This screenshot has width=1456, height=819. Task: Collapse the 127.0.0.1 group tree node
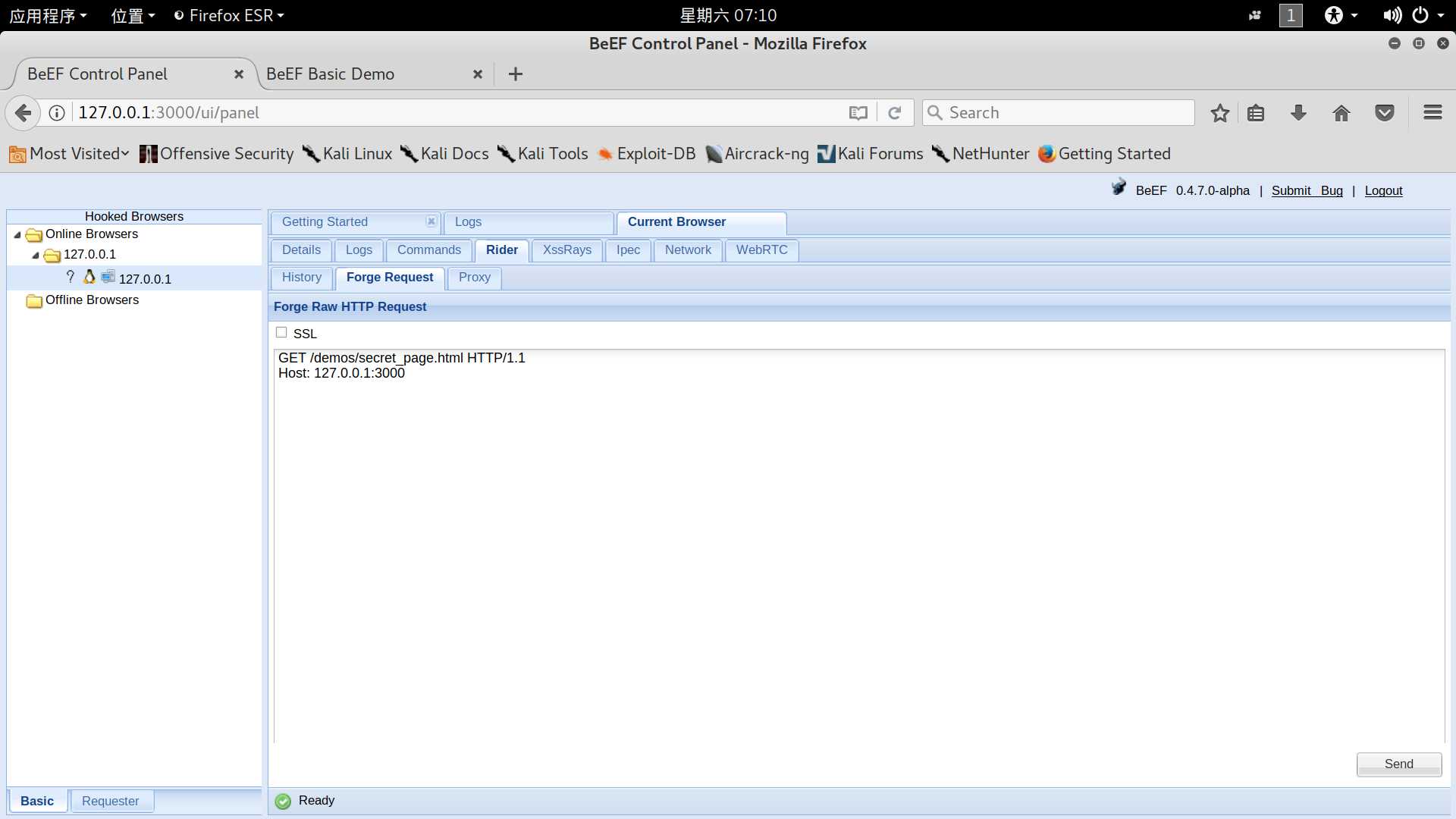[36, 255]
